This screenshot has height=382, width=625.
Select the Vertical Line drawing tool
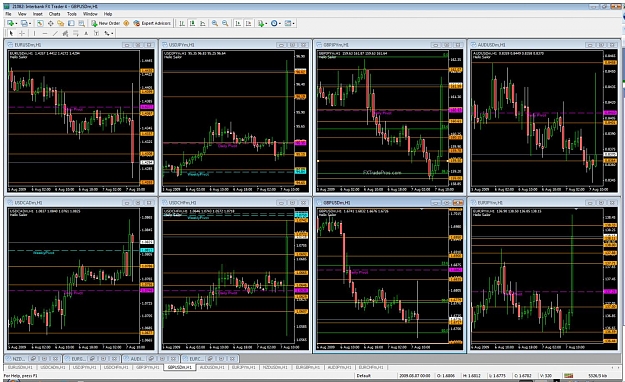(x=34, y=33)
